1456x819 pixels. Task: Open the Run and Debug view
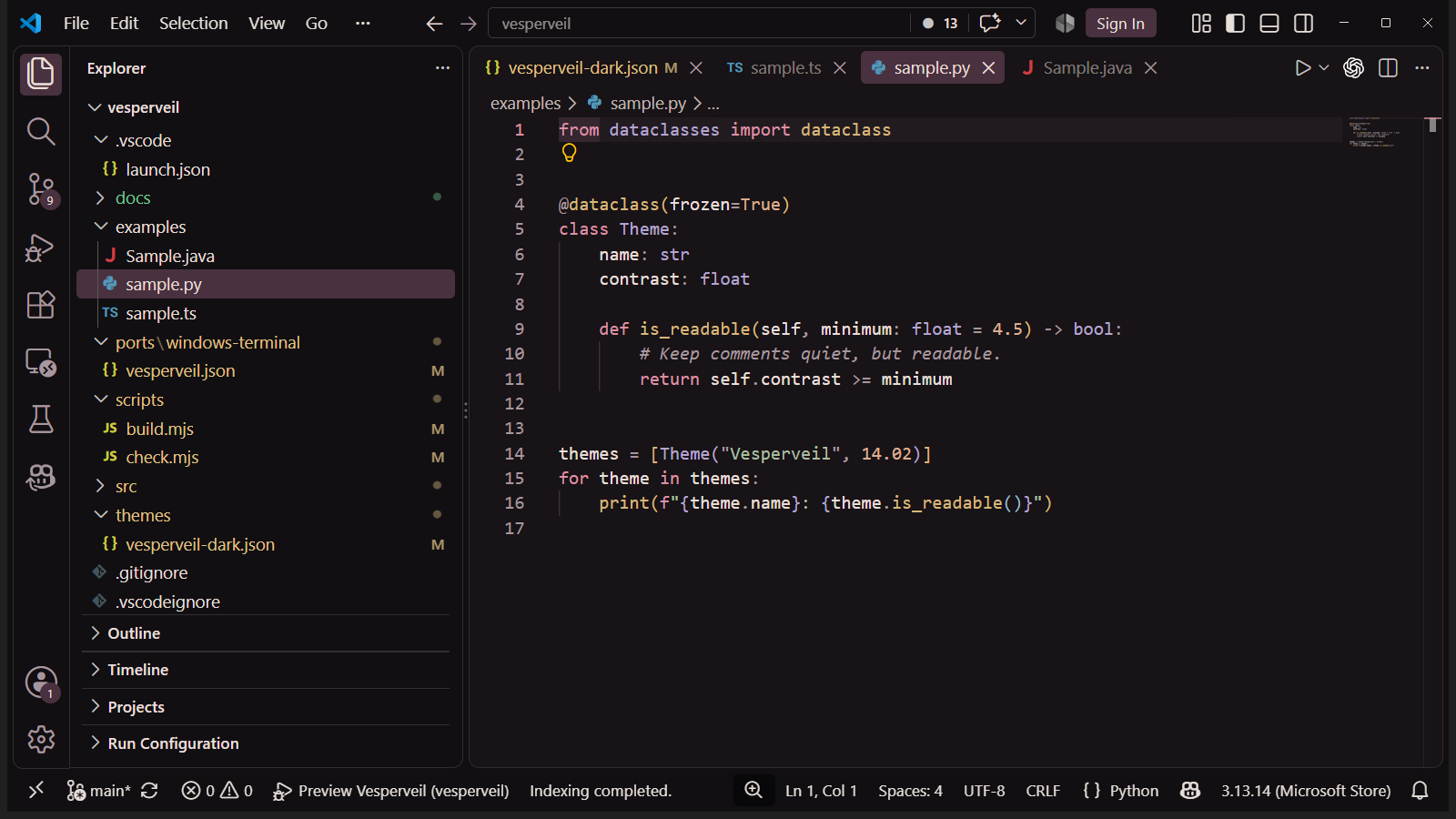coord(41,248)
